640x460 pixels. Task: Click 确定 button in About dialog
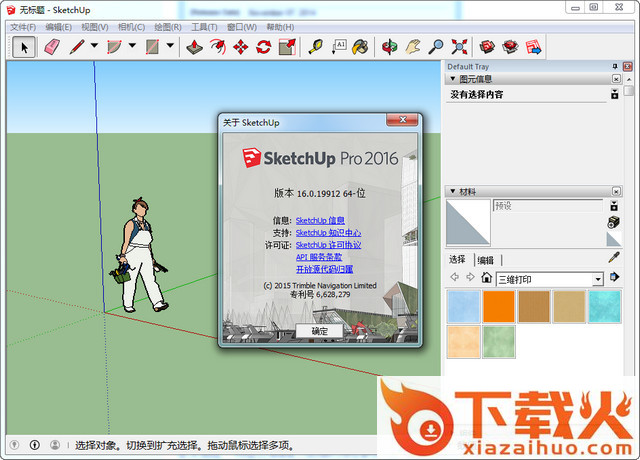pyautogui.click(x=320, y=331)
